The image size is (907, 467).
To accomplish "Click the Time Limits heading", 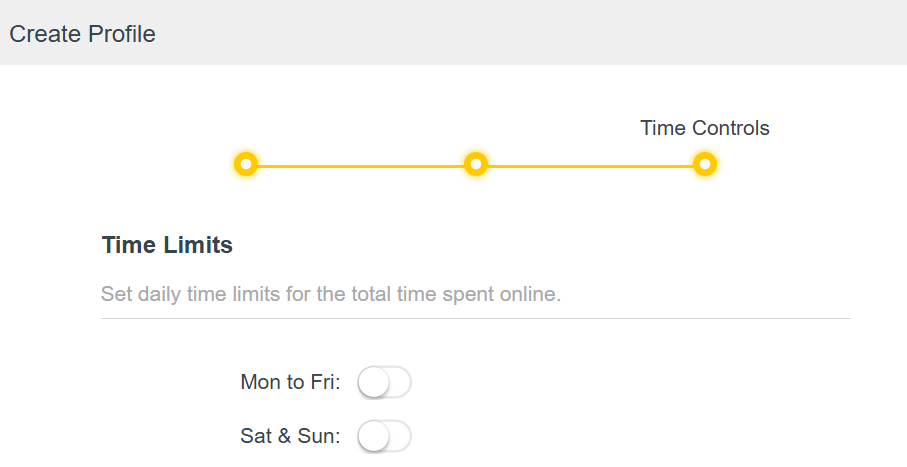I will tap(167, 245).
